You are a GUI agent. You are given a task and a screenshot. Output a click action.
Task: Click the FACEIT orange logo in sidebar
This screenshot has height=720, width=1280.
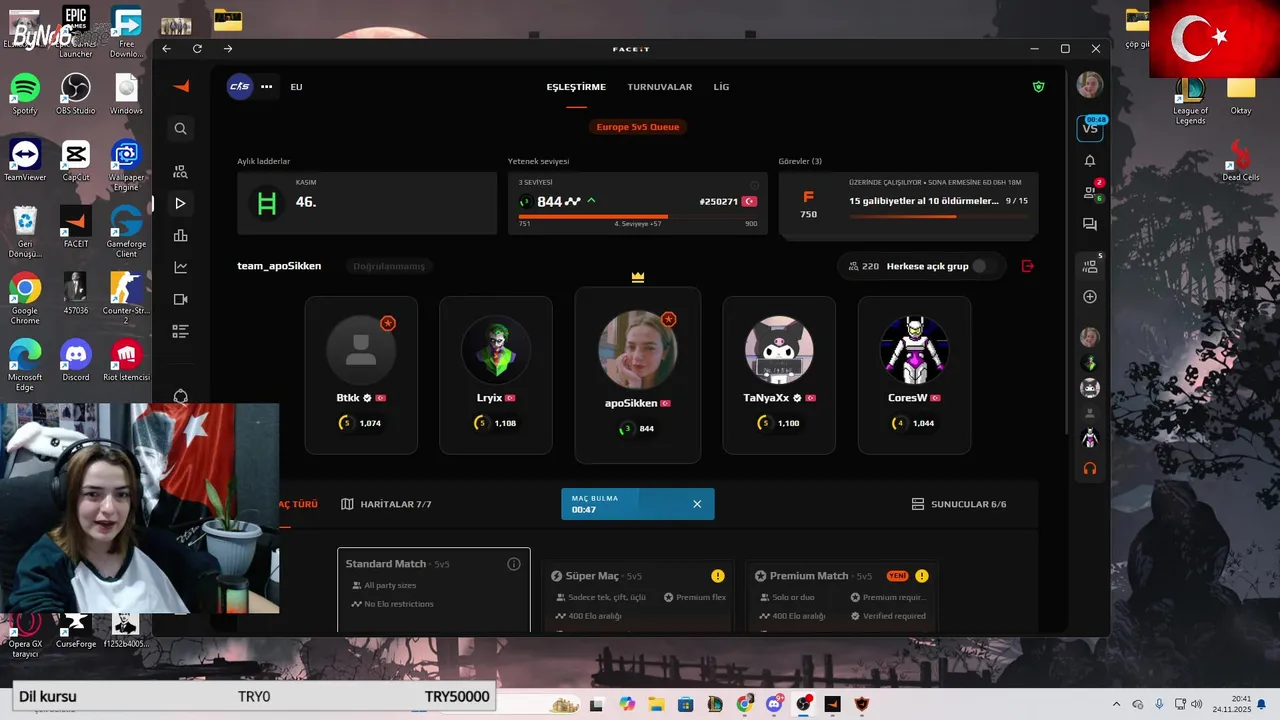pos(181,87)
